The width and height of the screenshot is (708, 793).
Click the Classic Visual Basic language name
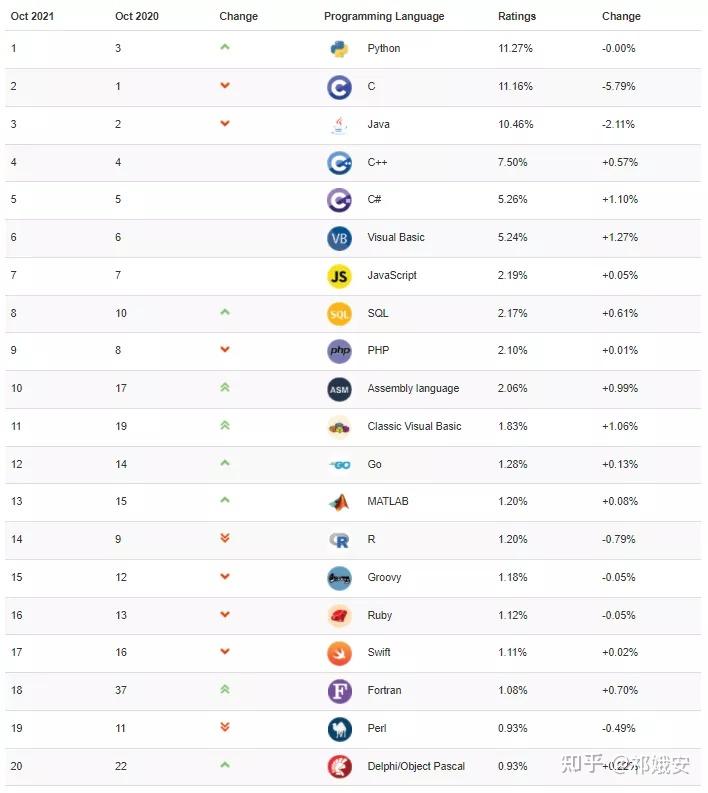(414, 426)
